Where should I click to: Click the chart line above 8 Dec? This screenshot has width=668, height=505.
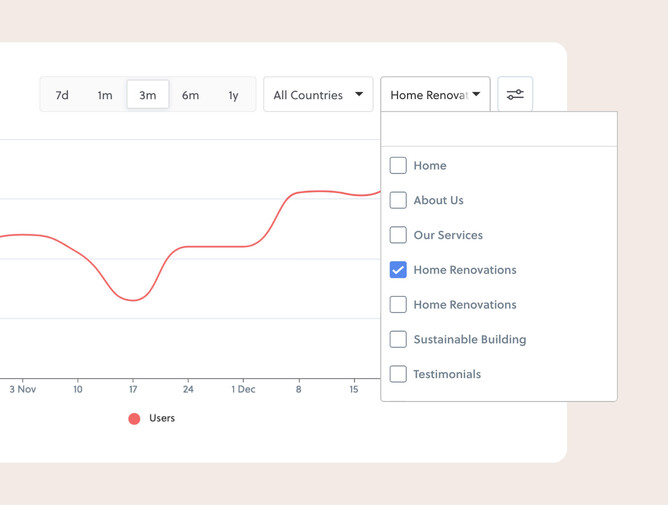point(298,193)
